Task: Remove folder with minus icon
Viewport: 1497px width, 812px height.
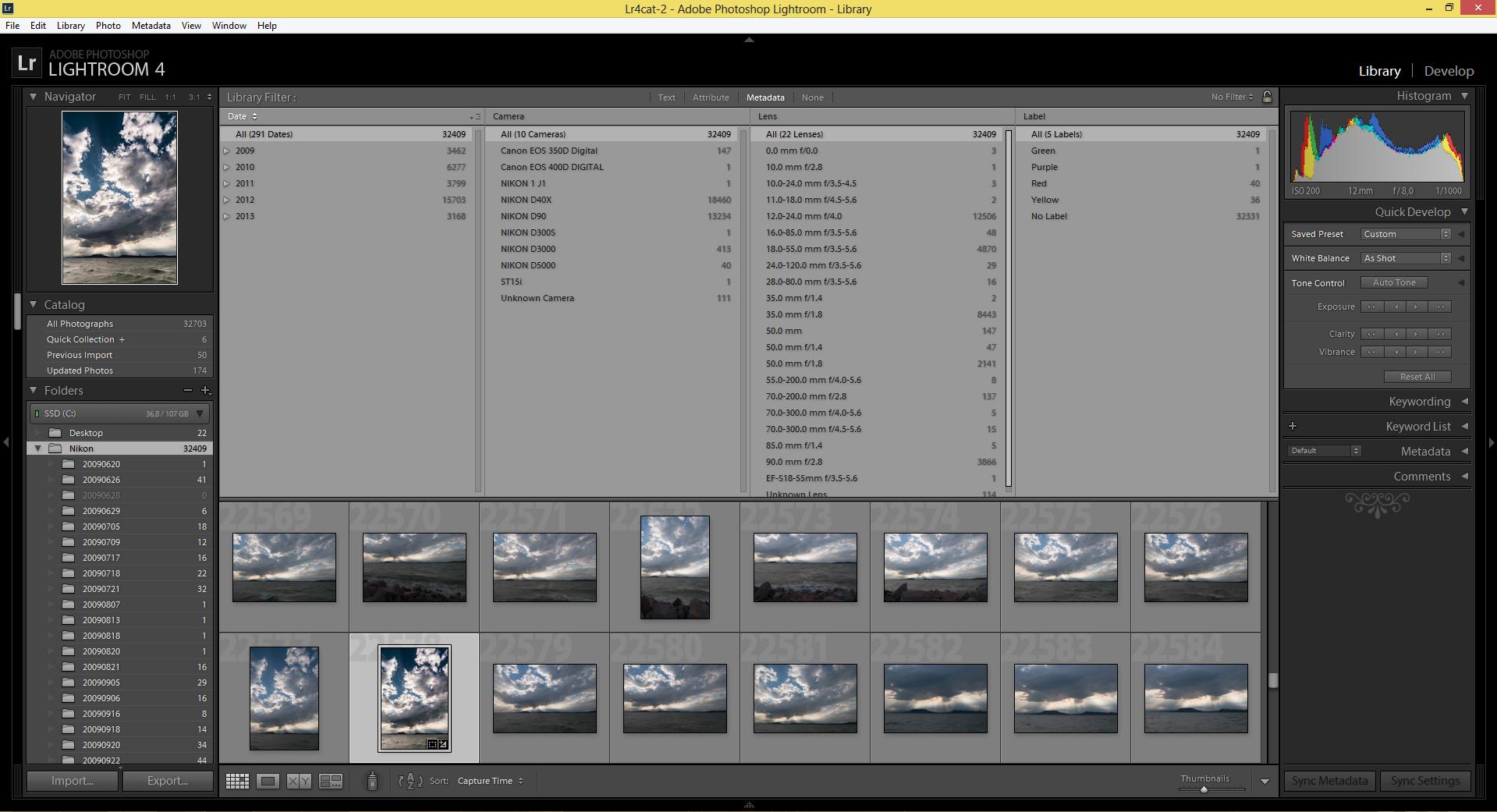Action: coord(188,390)
